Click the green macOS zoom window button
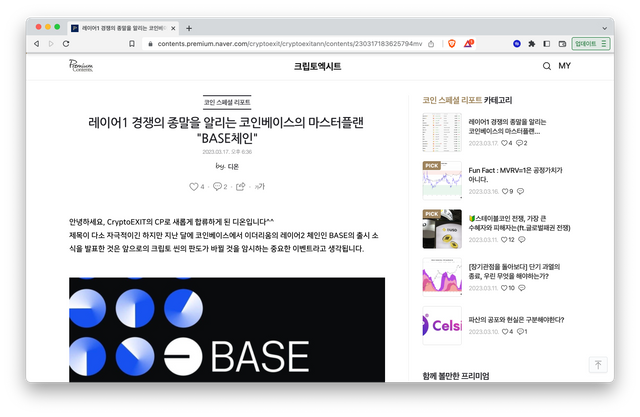 [57, 27]
